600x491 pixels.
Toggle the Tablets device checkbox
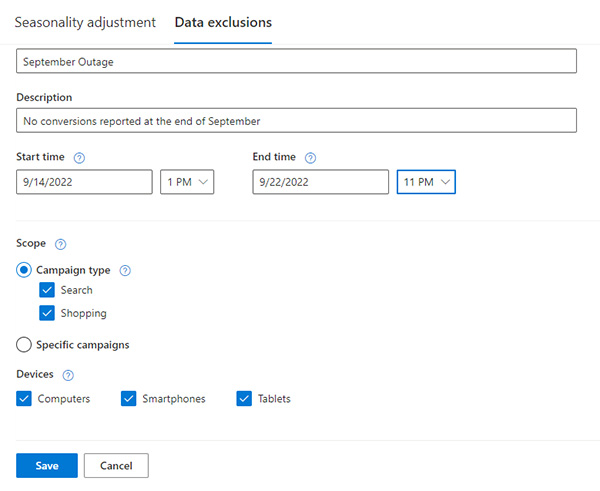coord(244,398)
